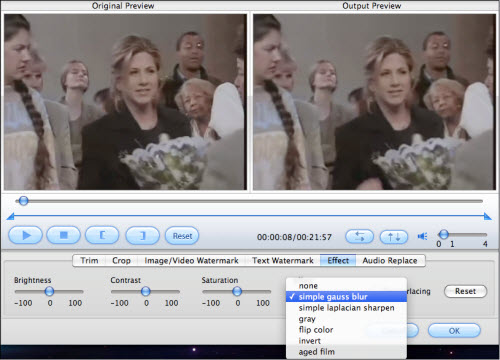The width and height of the screenshot is (500, 360).
Task: Click the Play button
Action: (x=25, y=235)
